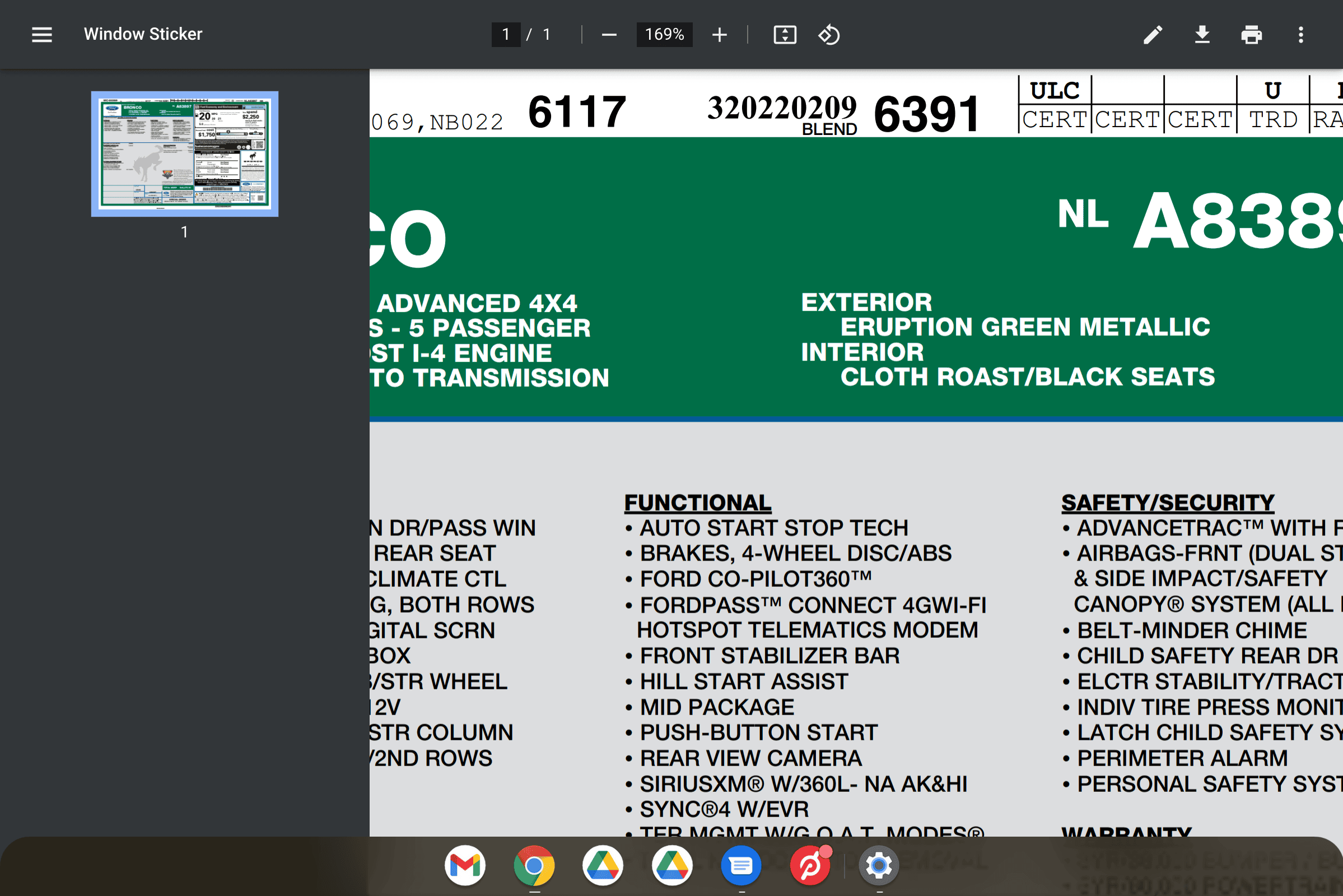Click the 'MID PACKAGE' list item
The height and width of the screenshot is (896, 1343).
point(717,707)
